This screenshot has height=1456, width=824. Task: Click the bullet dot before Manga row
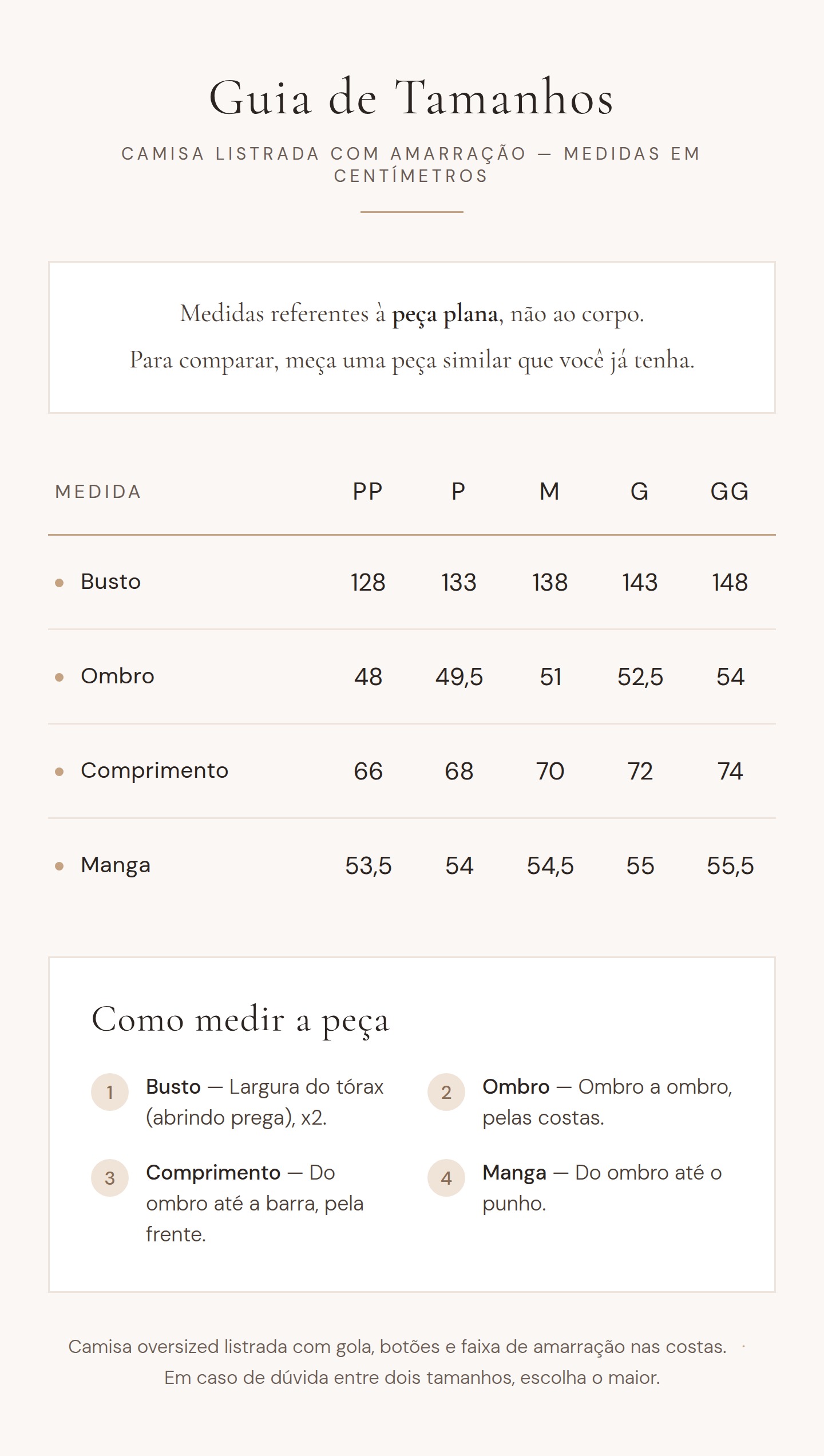tap(59, 866)
